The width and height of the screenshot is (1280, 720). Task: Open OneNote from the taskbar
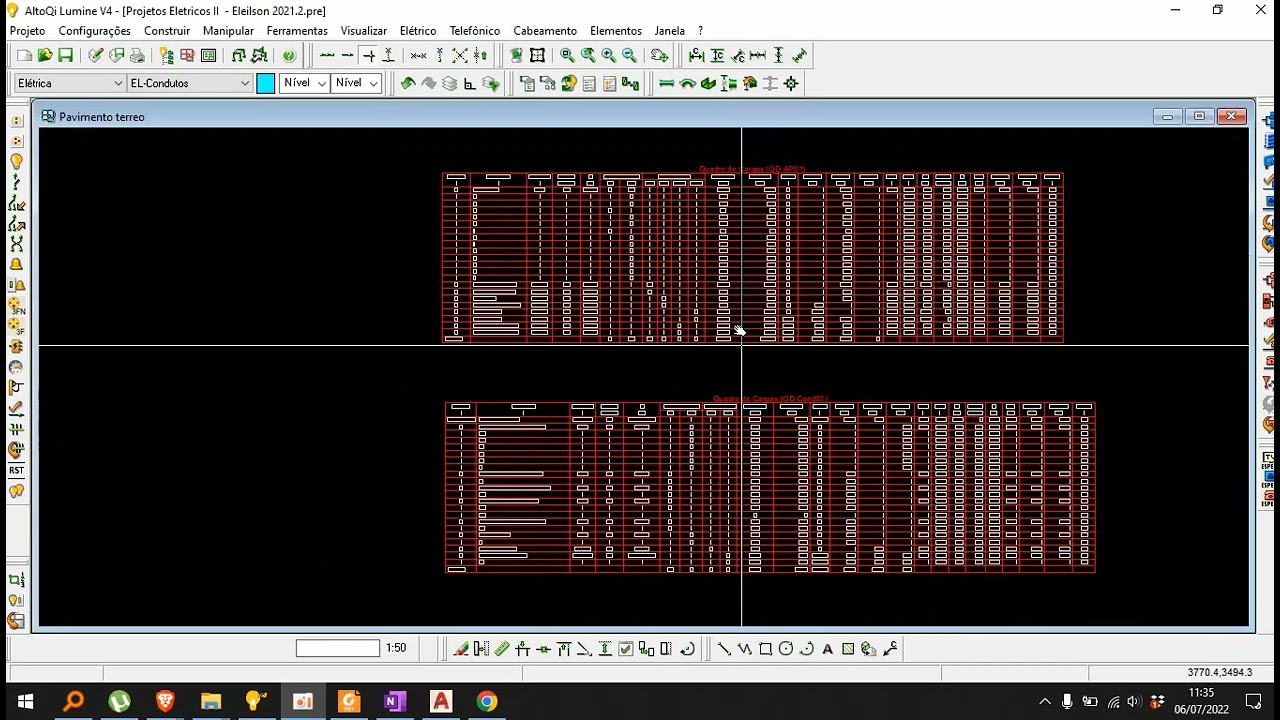click(394, 701)
